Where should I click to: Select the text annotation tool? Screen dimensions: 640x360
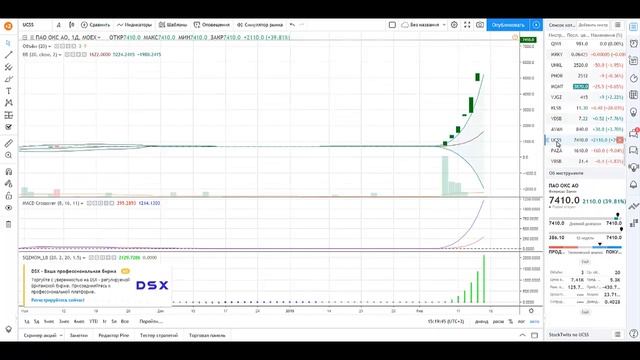click(8, 91)
